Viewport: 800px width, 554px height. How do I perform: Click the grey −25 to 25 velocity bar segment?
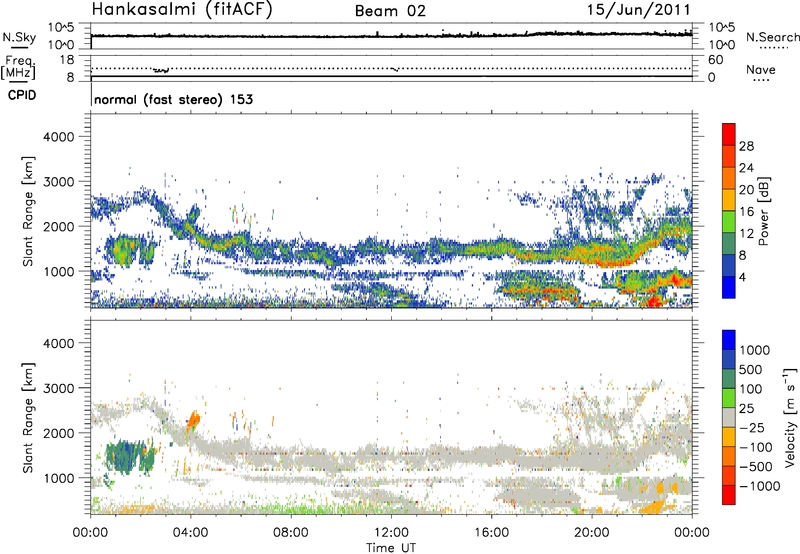729,417
